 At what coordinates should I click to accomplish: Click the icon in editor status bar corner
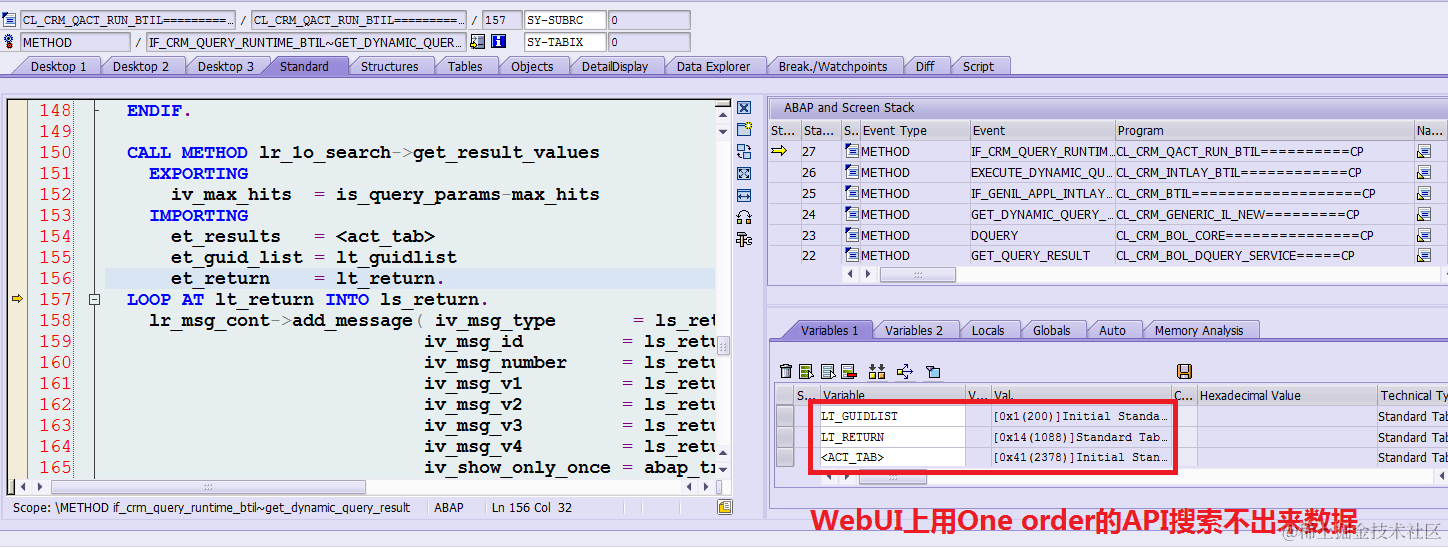coord(724,508)
